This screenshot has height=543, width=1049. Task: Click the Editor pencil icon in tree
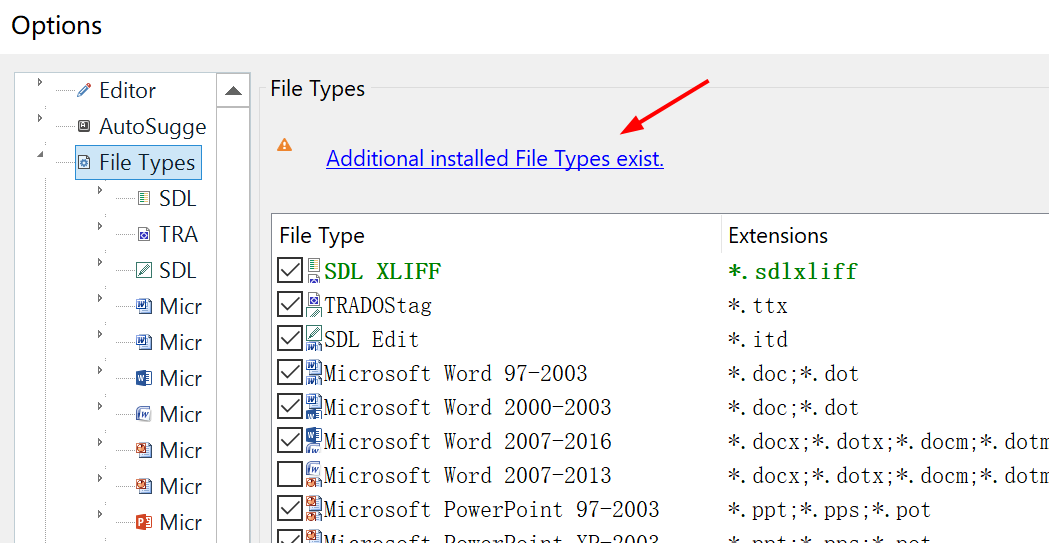coord(84,90)
